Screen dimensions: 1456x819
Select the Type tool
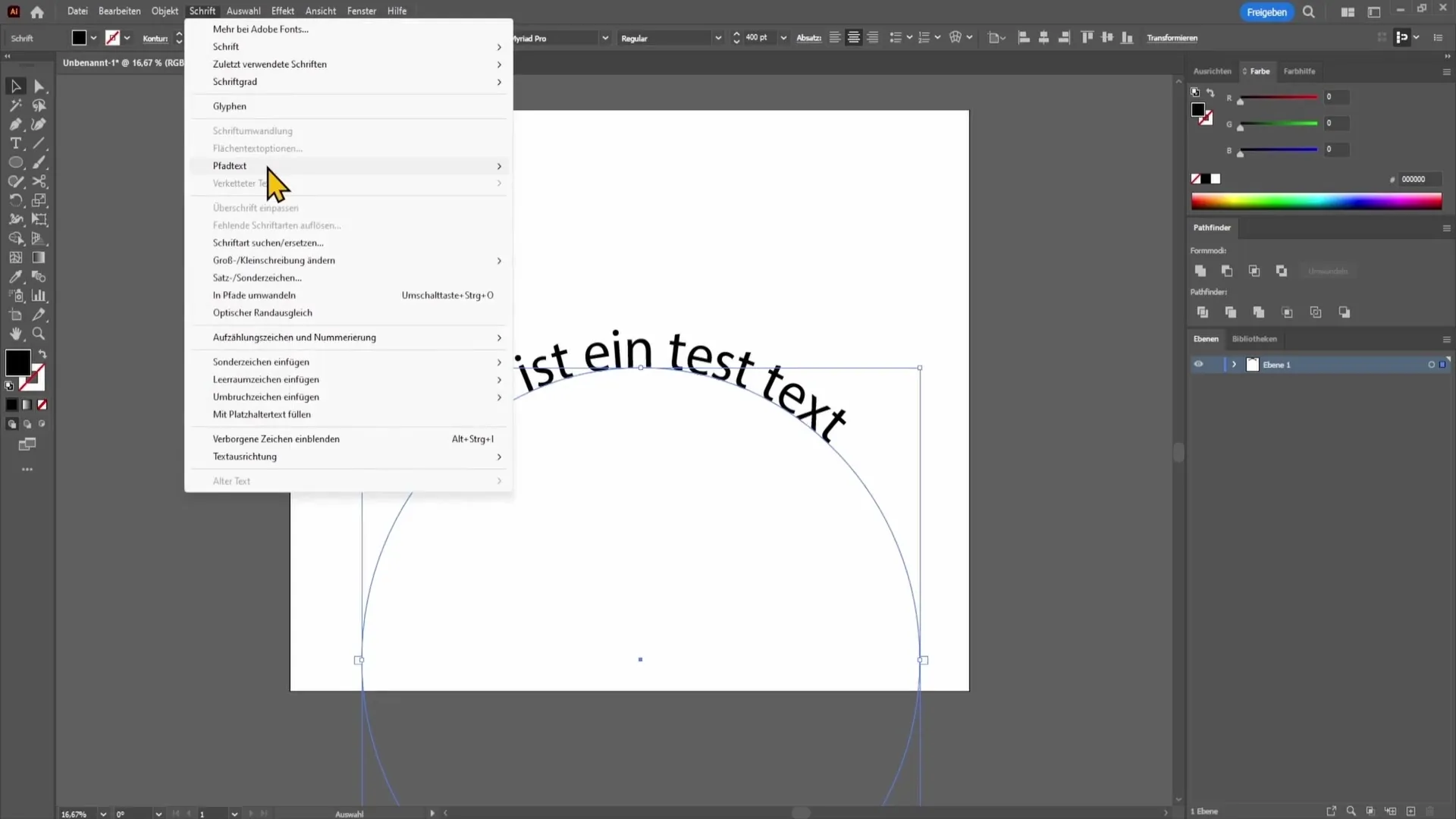(15, 143)
